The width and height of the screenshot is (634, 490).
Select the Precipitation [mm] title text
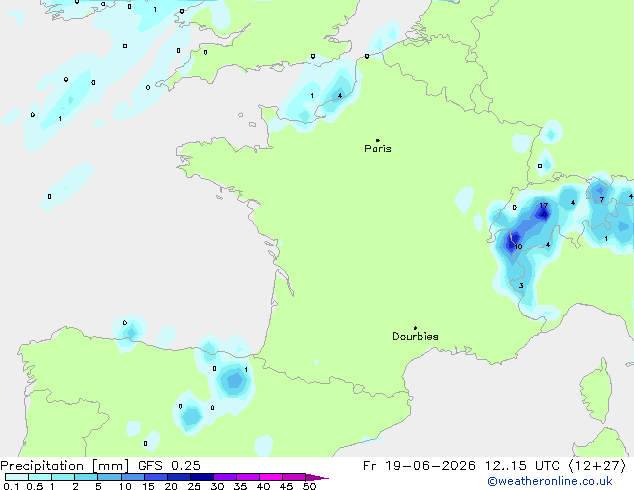[65, 466]
